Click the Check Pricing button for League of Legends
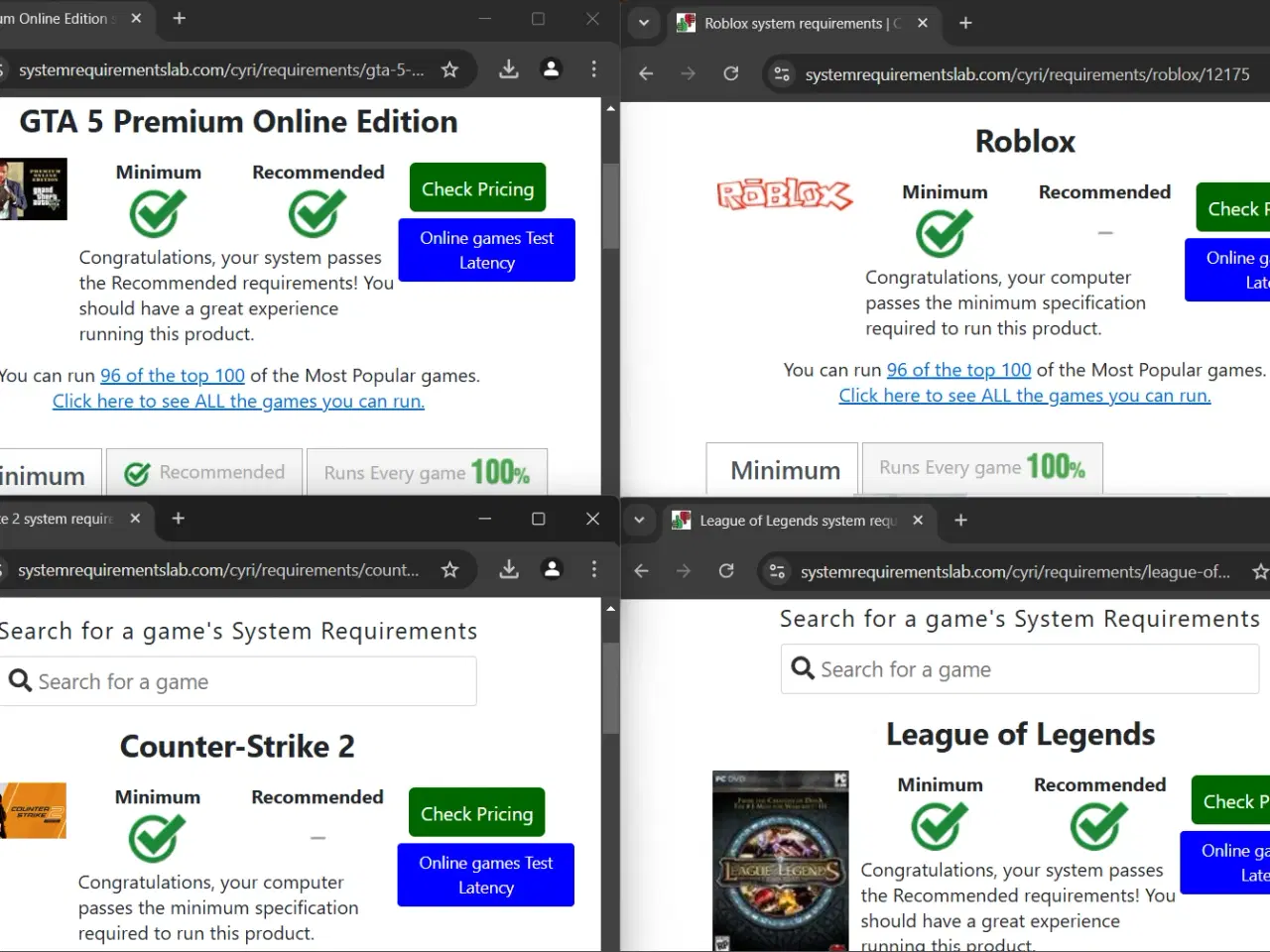 pyautogui.click(x=1231, y=801)
